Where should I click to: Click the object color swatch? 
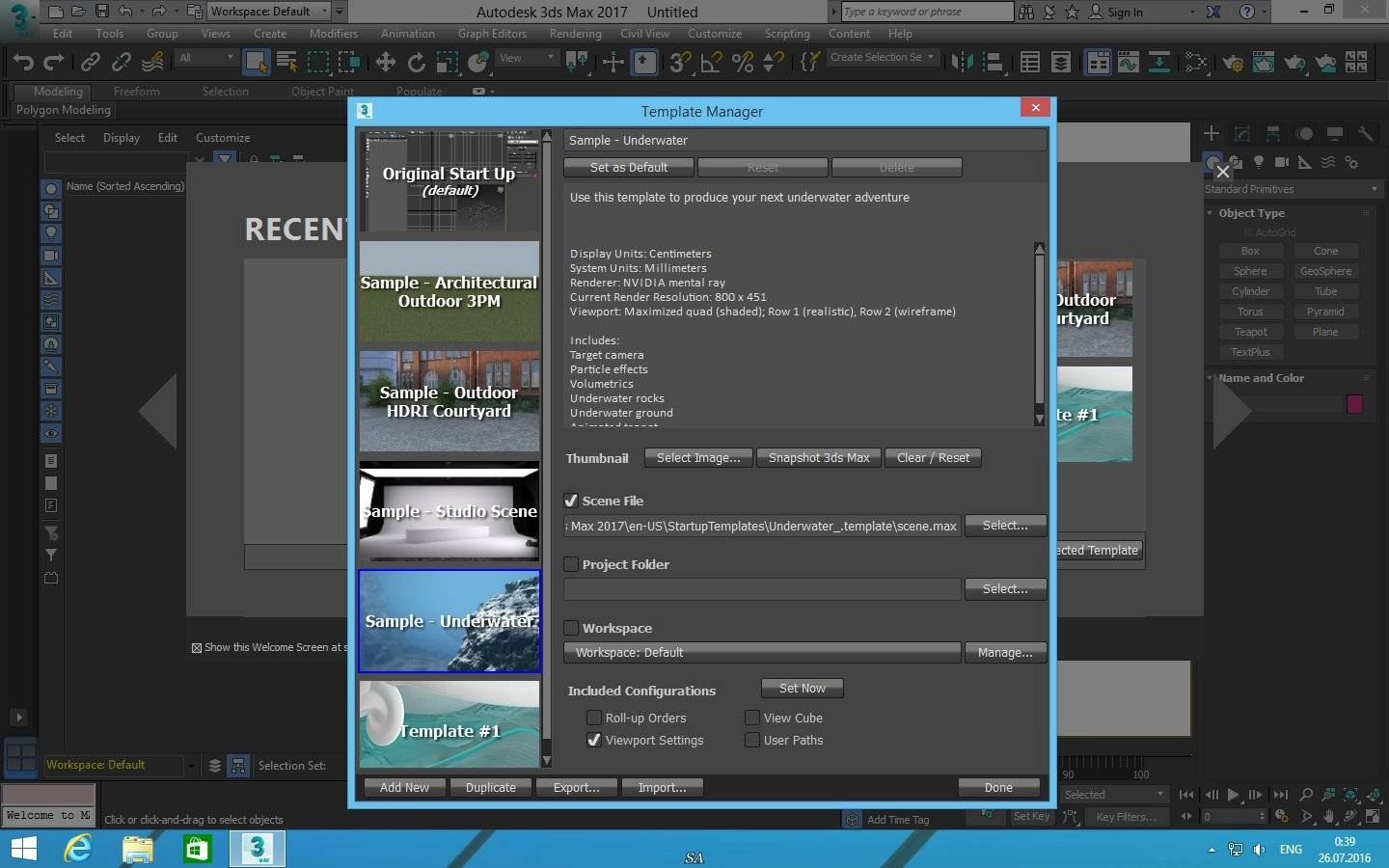coord(1354,404)
